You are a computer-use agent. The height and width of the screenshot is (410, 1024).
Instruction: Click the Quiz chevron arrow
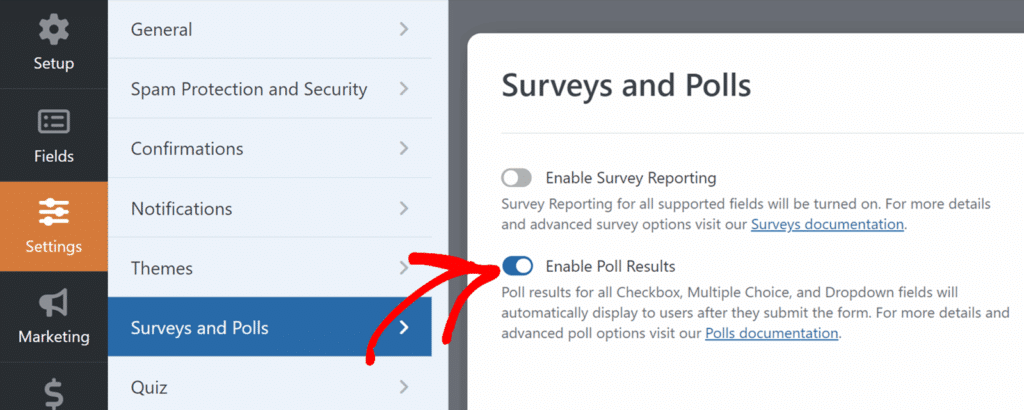coord(404,387)
